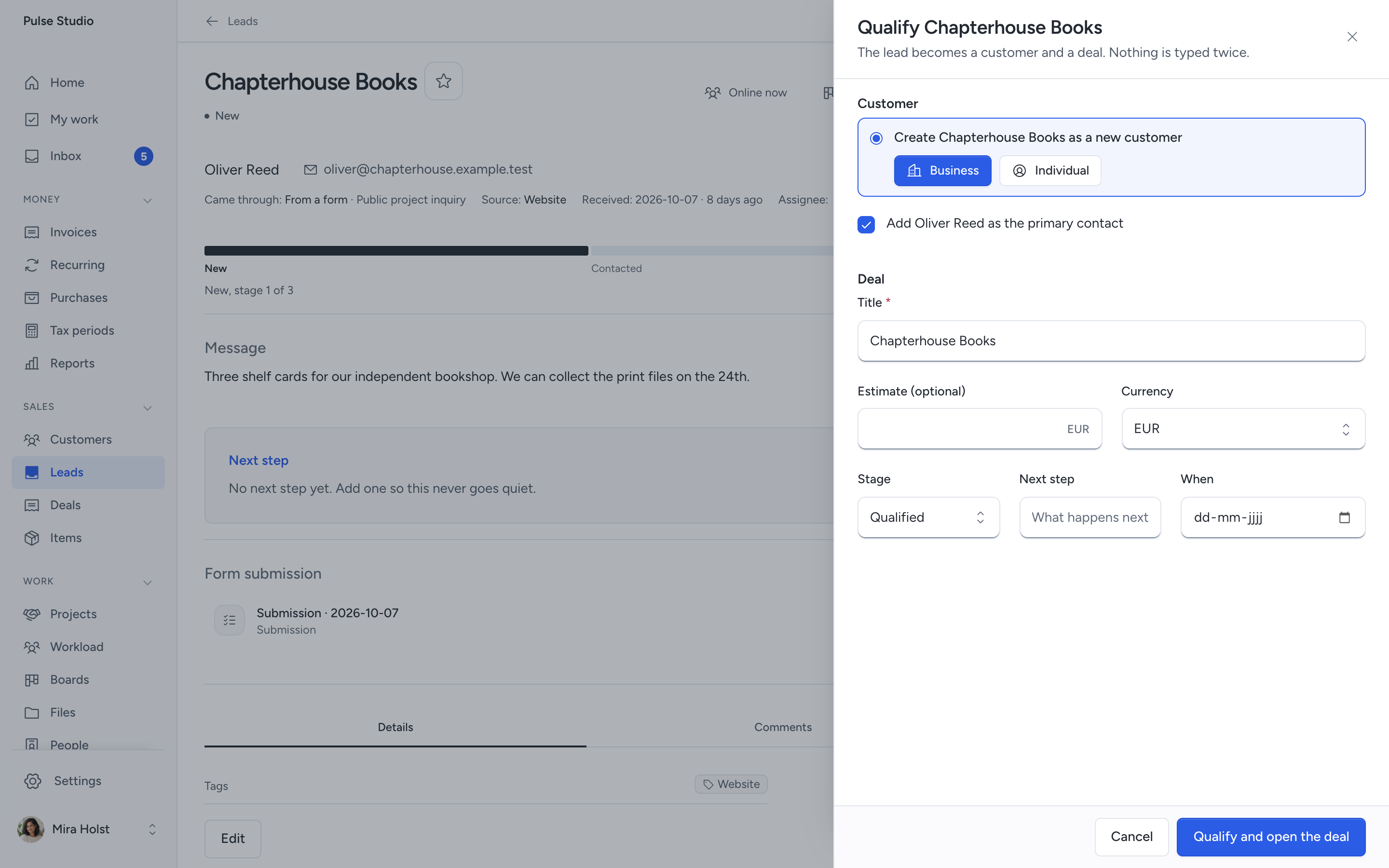The width and height of the screenshot is (1389, 868).
Task: Open the Currency EUR dropdown
Action: [1243, 429]
